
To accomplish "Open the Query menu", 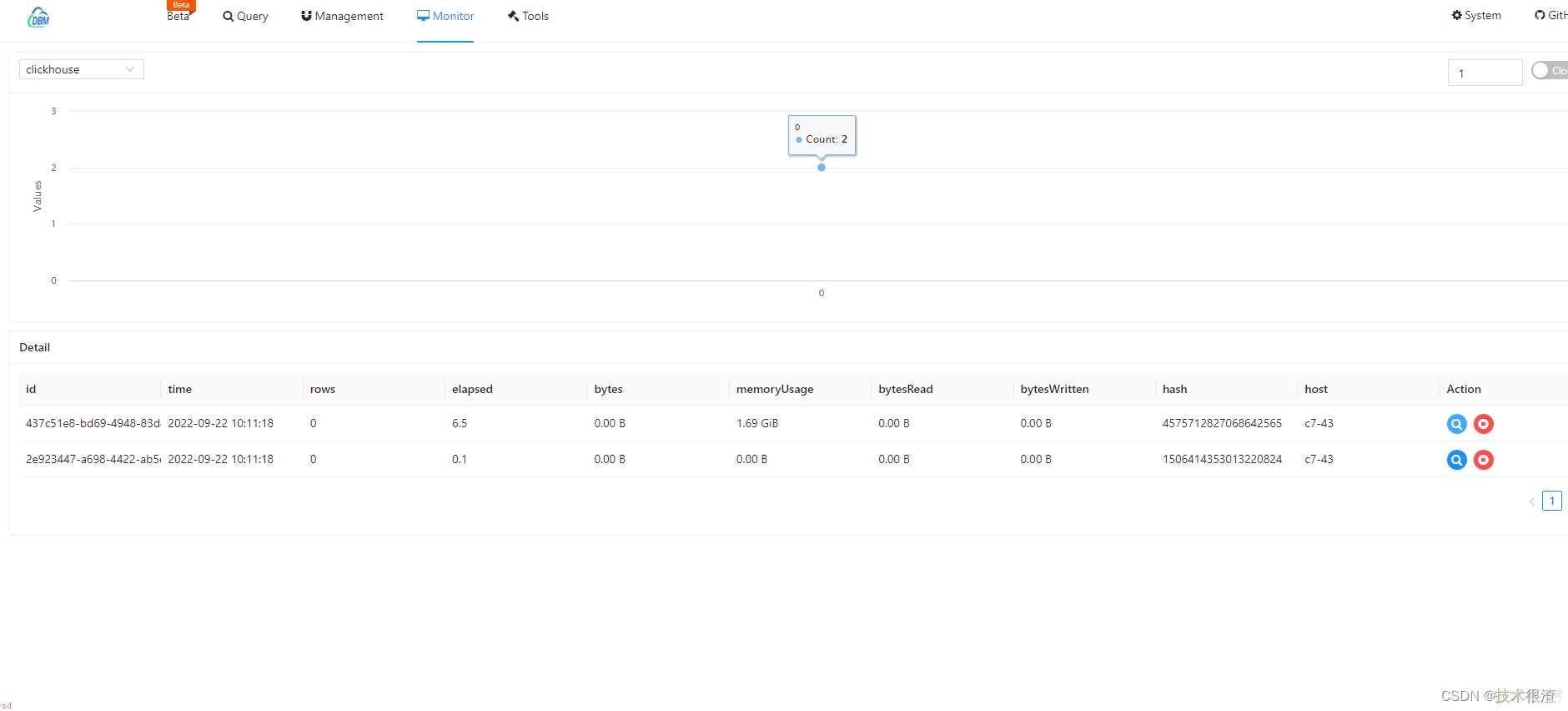I will (245, 16).
